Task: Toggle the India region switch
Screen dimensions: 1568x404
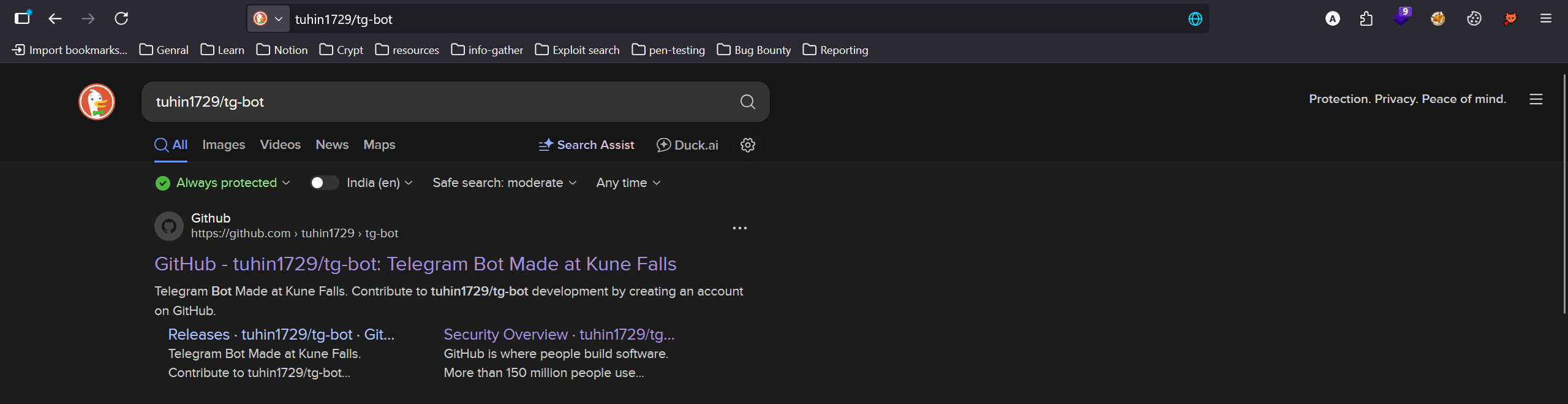Action: click(323, 183)
